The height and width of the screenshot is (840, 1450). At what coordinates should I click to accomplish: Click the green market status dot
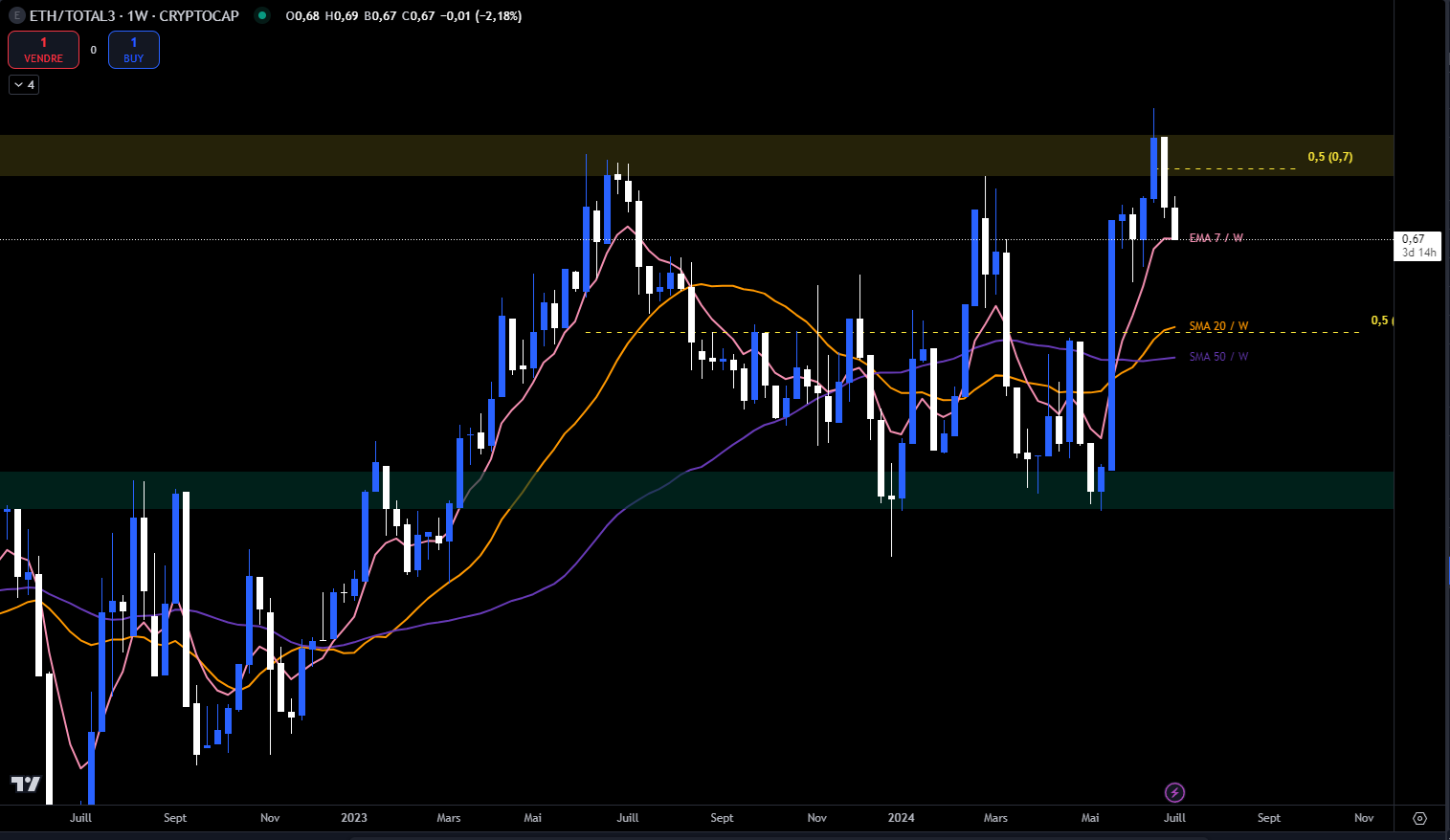[261, 16]
